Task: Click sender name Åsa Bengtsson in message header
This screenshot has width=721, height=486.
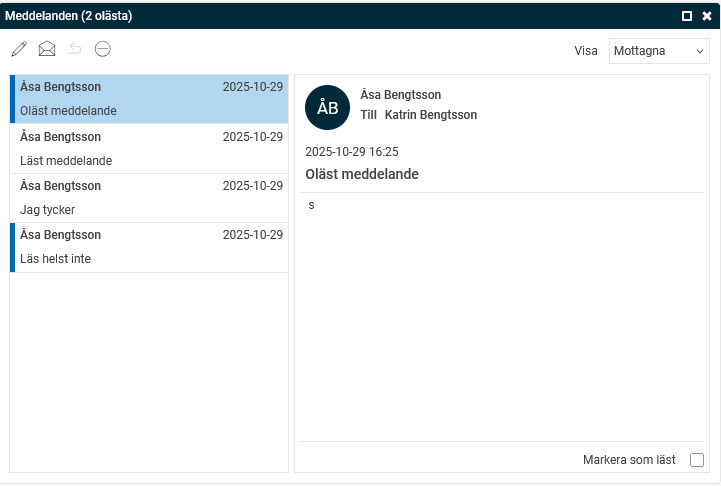Action: coord(400,95)
